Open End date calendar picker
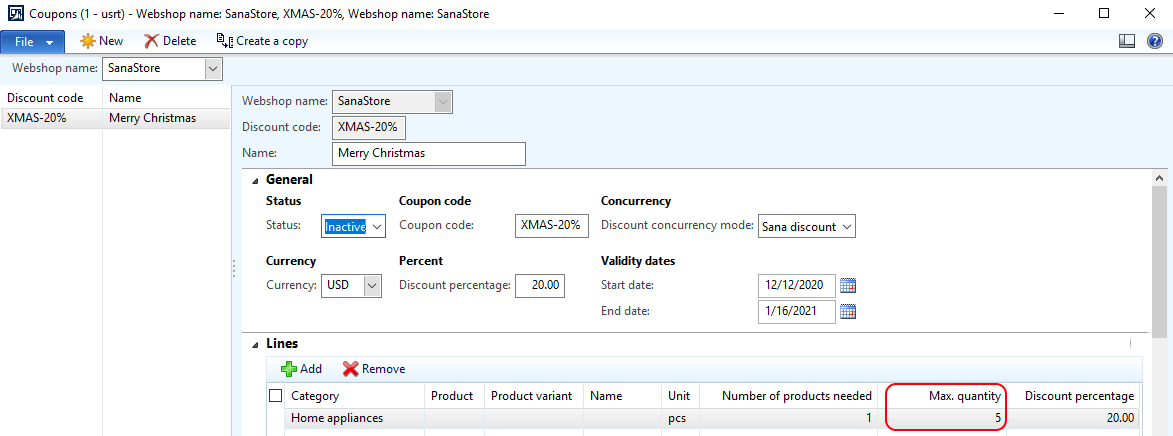 [848, 311]
